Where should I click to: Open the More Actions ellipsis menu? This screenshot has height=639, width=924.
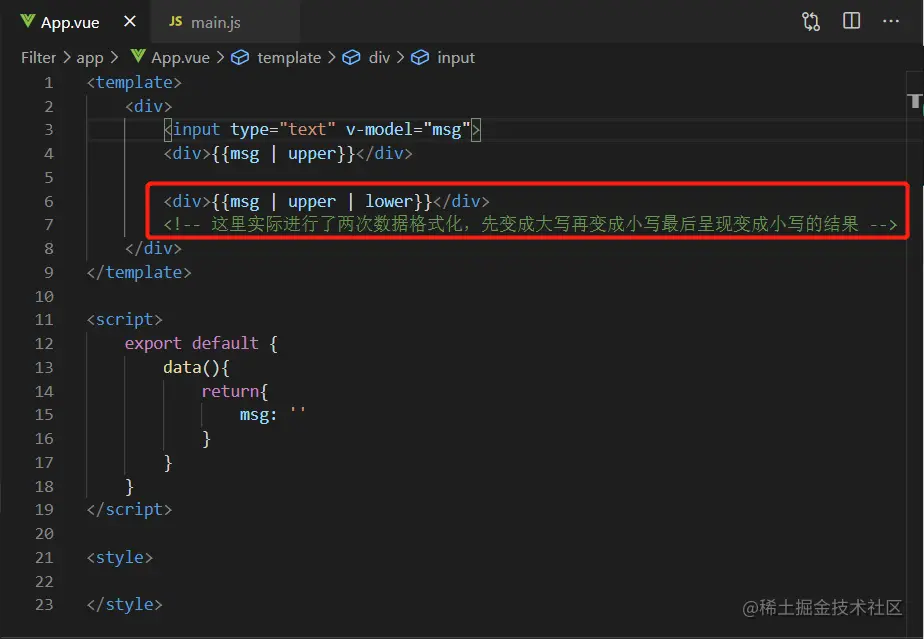891,21
